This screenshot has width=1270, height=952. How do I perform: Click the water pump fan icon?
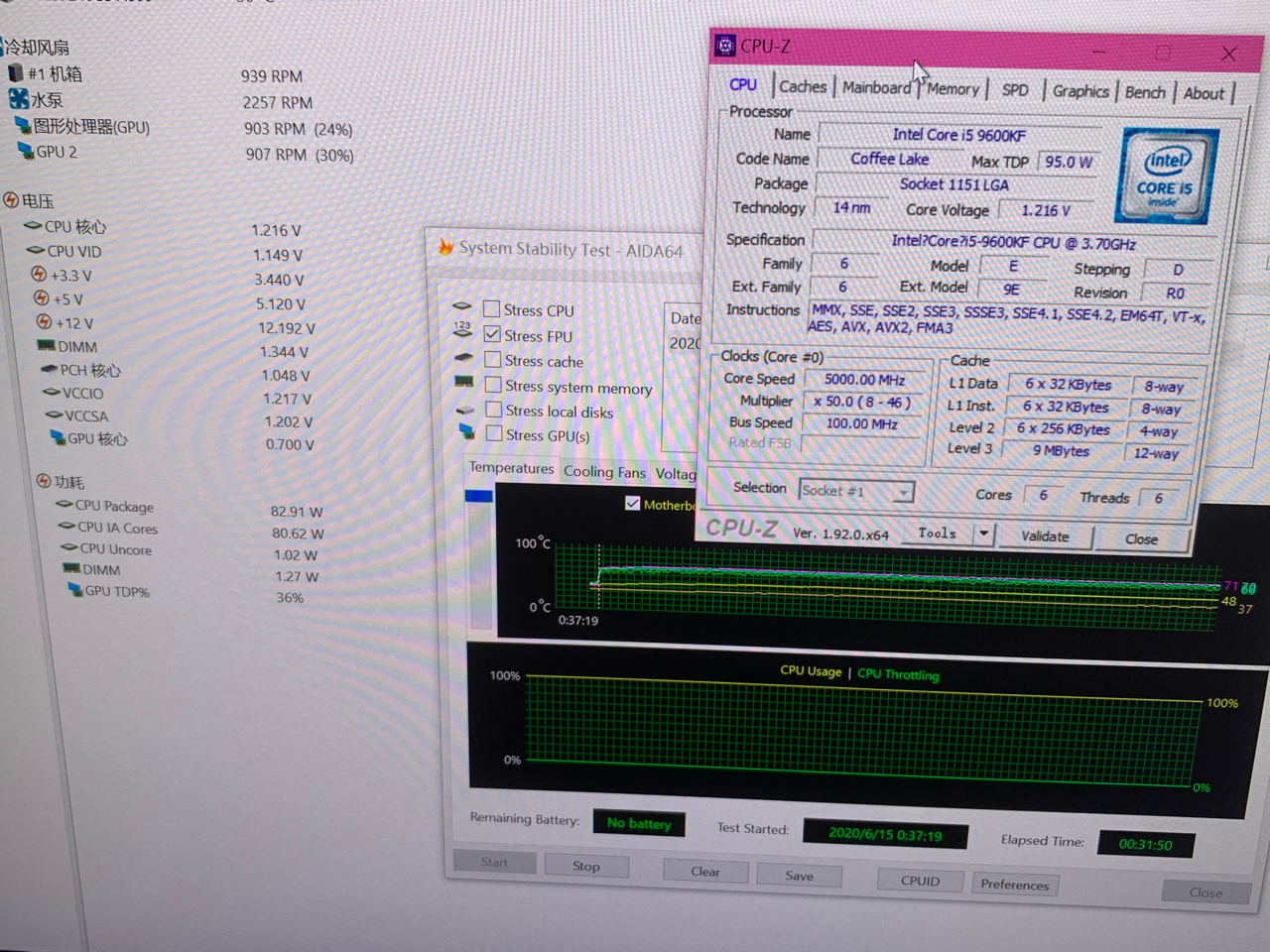pyautogui.click(x=19, y=99)
